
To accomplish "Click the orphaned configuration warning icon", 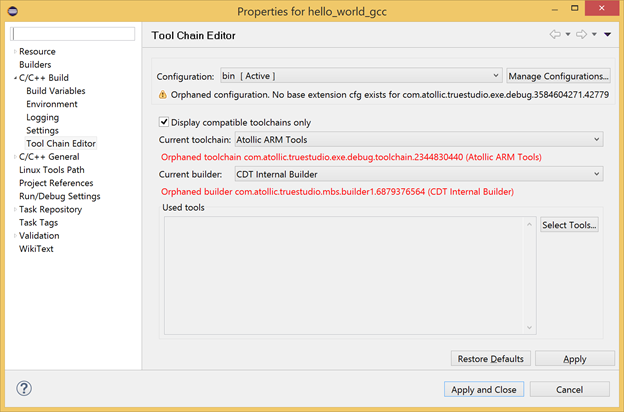I will pos(162,95).
